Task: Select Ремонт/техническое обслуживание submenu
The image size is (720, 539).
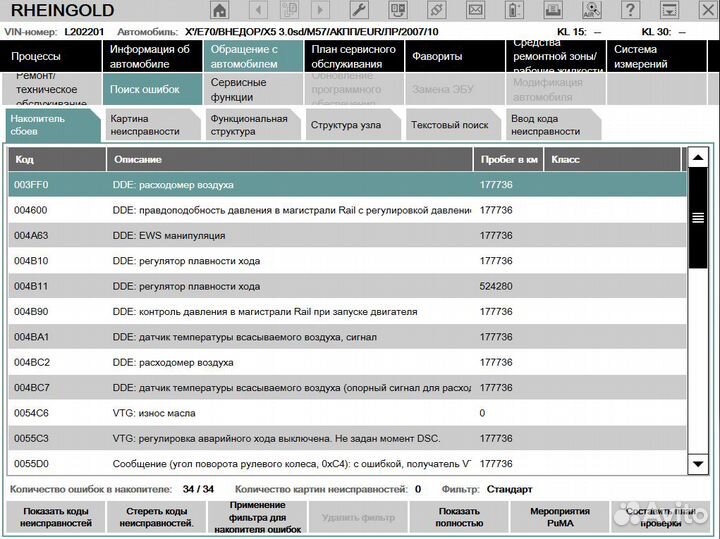Action: (51, 89)
